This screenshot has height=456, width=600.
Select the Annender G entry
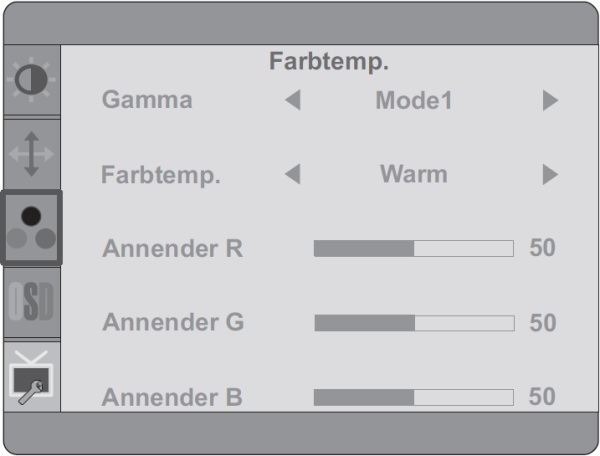tap(173, 322)
